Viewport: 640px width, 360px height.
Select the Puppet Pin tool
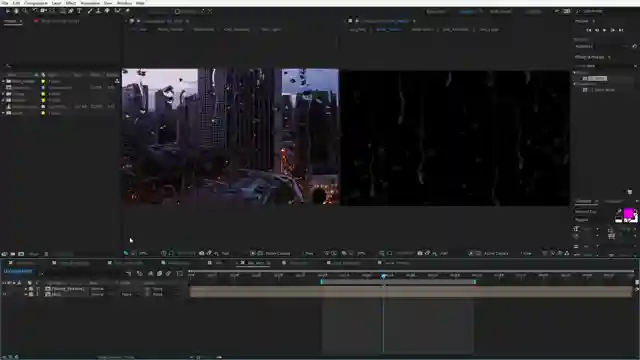(127, 11)
